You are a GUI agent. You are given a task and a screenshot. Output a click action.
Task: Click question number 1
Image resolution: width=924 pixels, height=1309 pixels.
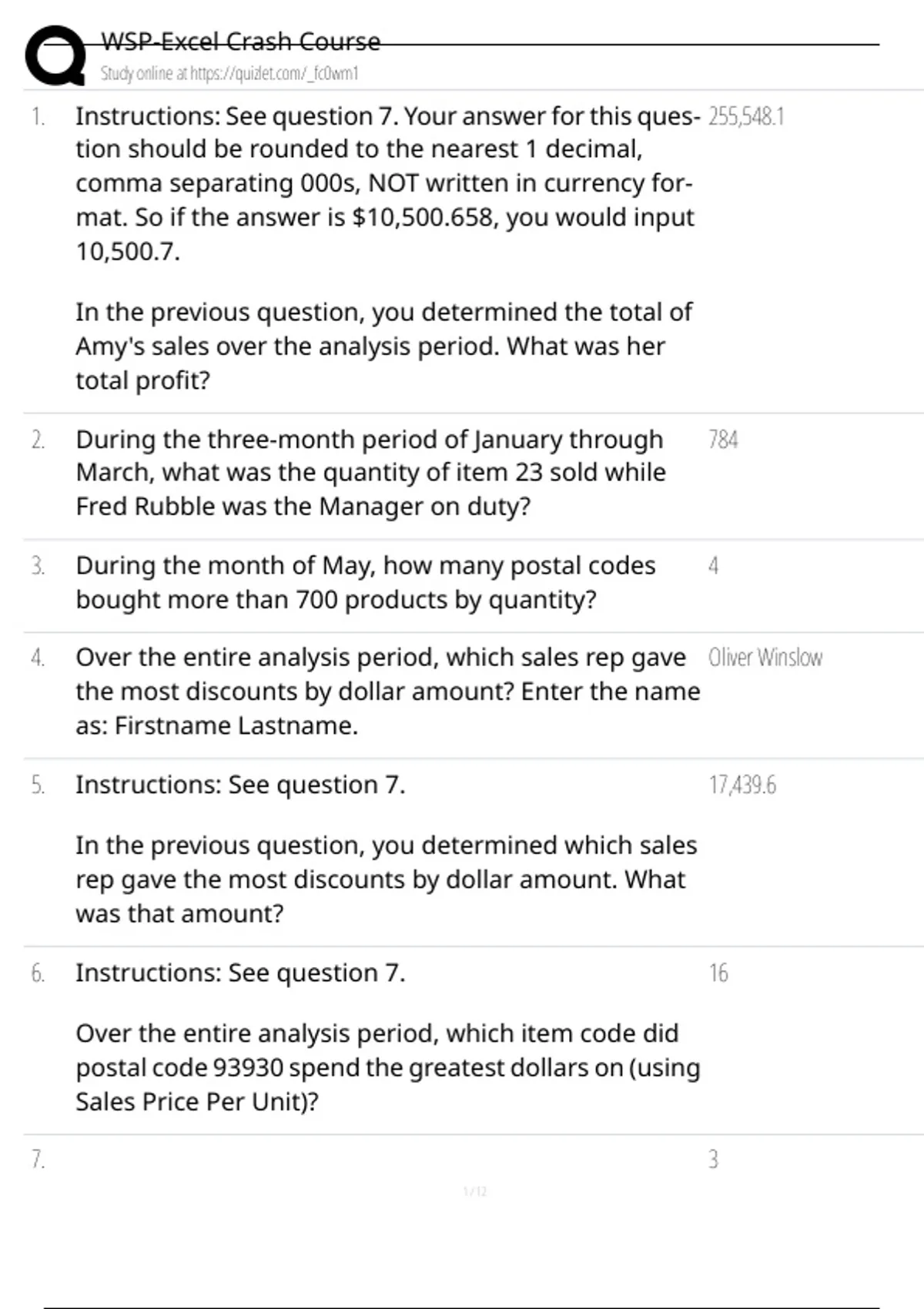[x=38, y=117]
